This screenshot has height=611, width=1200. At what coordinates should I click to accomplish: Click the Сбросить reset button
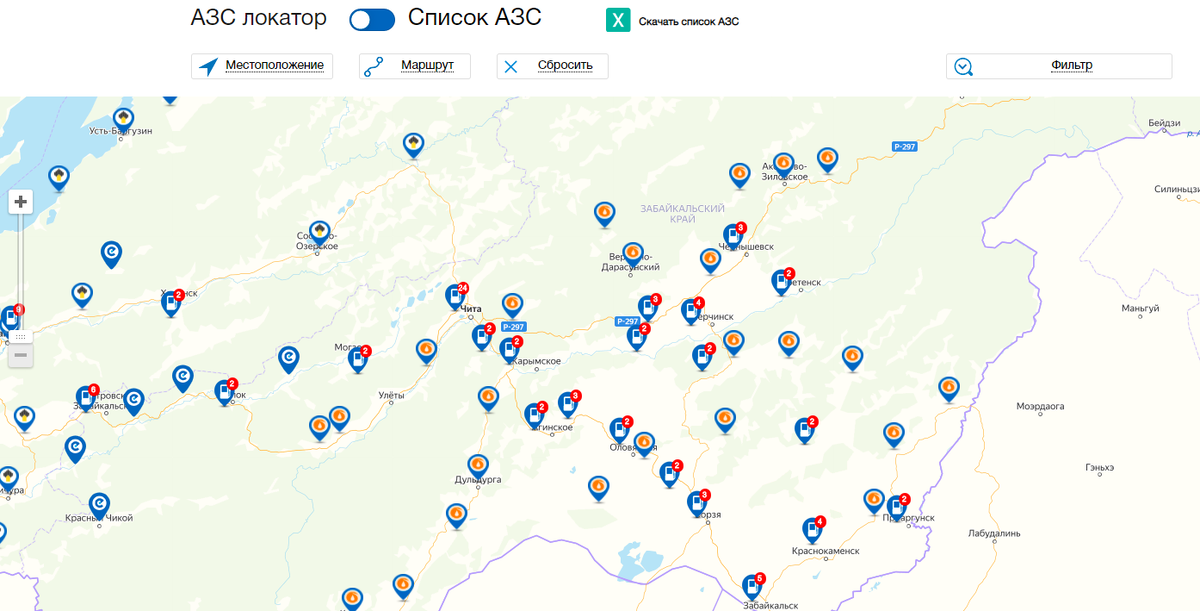tap(552, 66)
